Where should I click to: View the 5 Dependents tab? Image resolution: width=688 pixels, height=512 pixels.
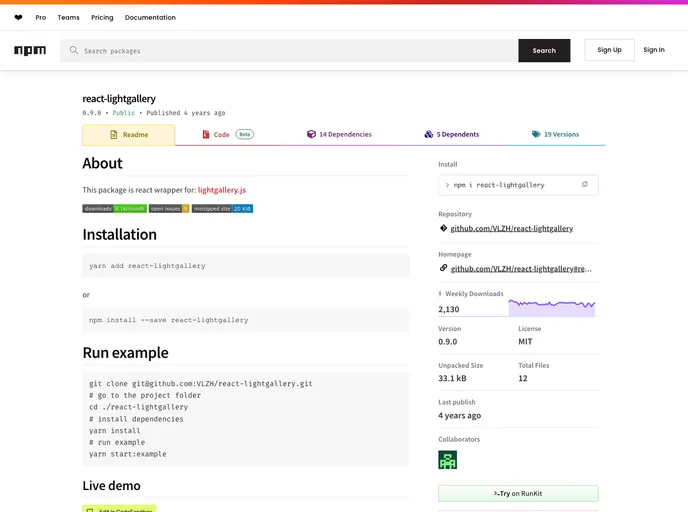pyautogui.click(x=451, y=134)
